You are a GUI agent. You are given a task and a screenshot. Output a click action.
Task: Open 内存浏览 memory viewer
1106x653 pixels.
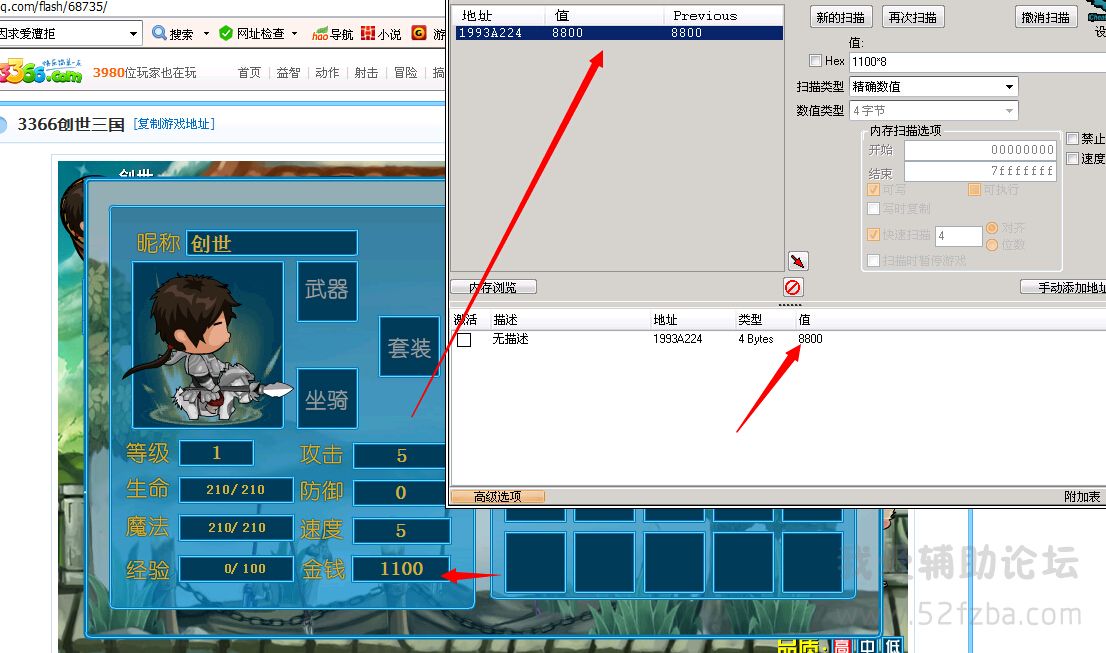[x=494, y=287]
